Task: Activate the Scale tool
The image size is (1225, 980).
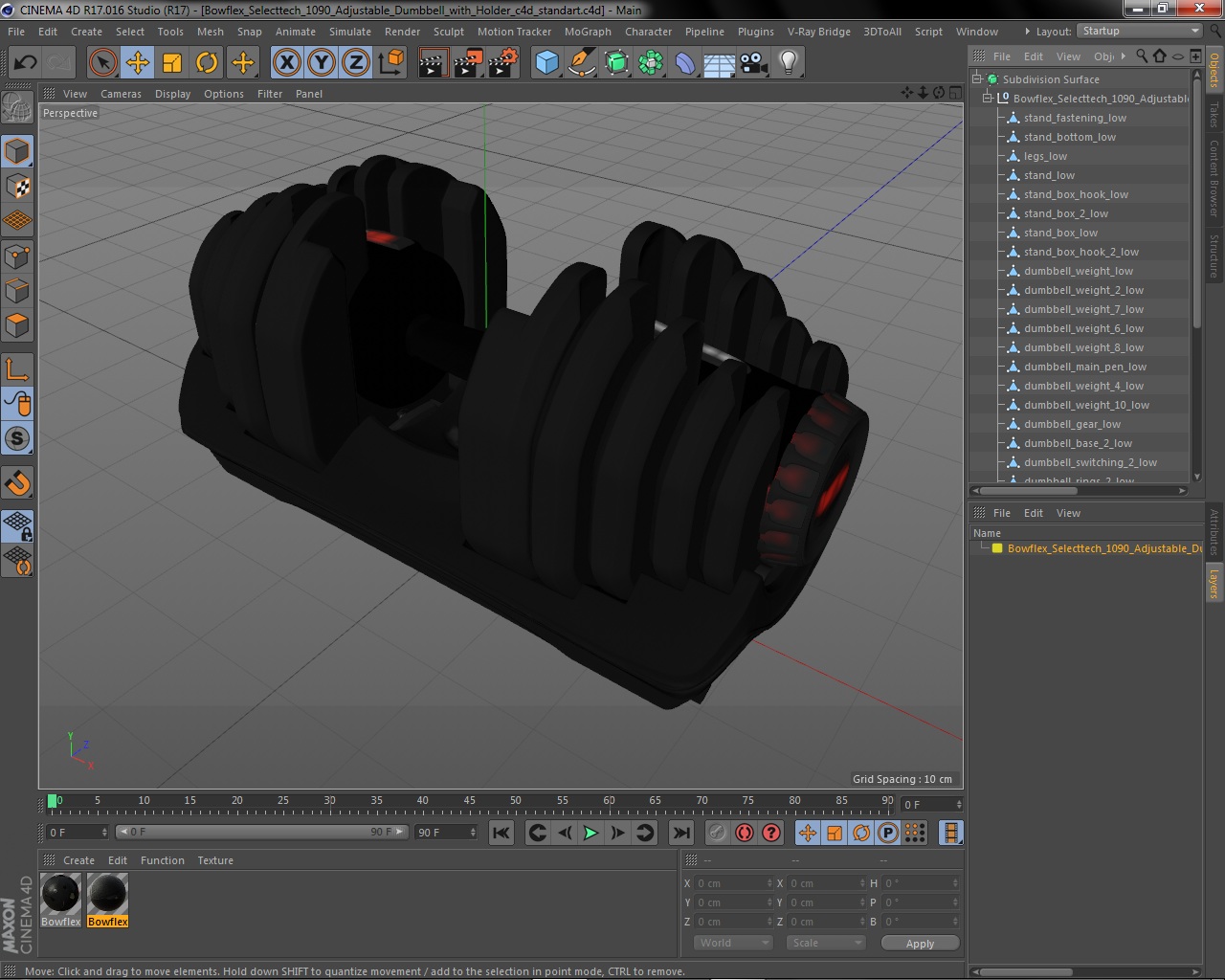Action: [172, 63]
